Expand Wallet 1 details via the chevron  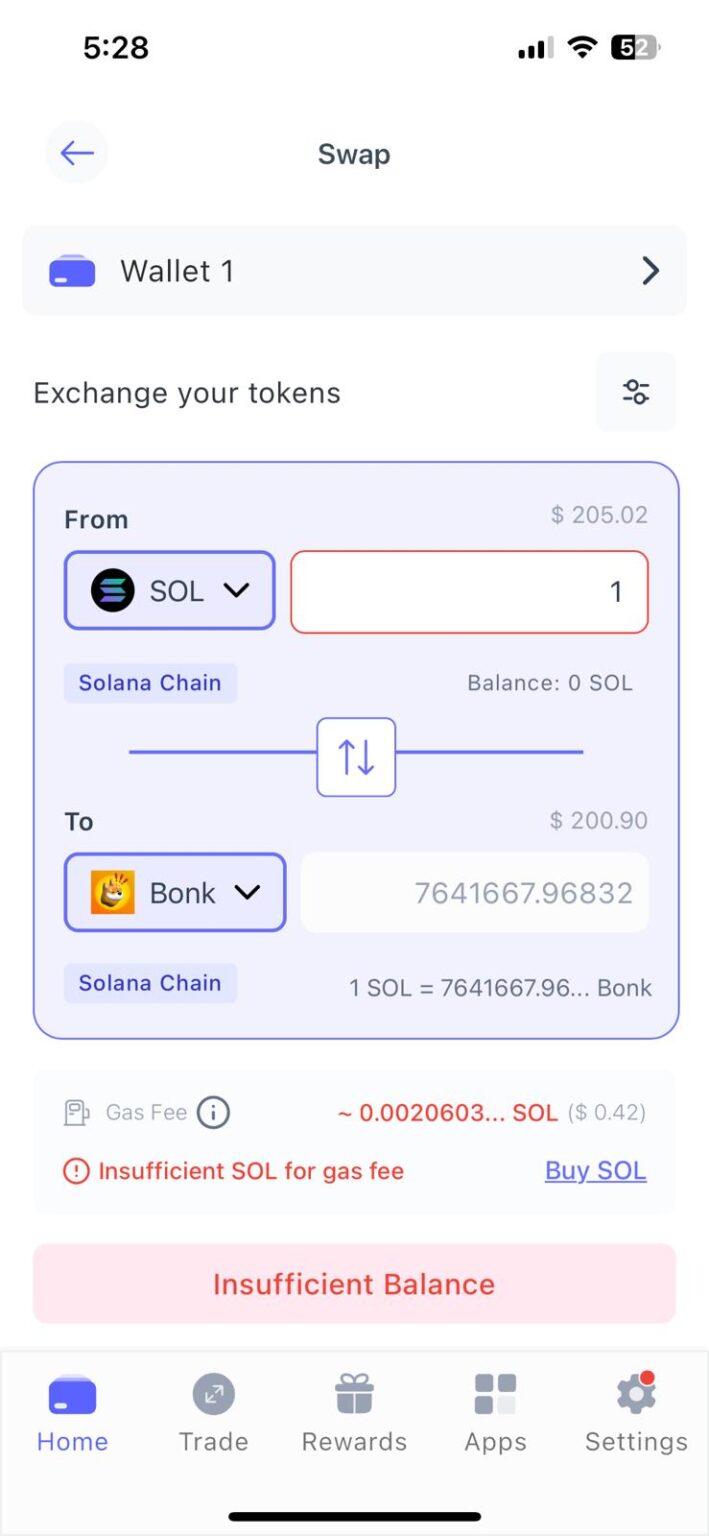tap(649, 270)
